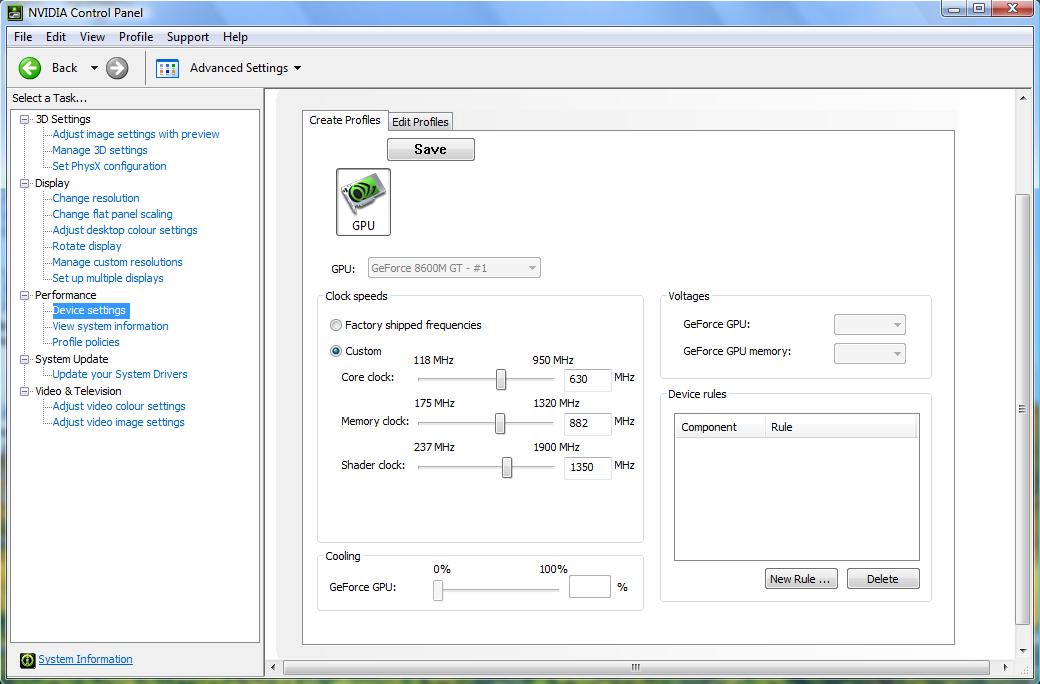The width and height of the screenshot is (1040, 684).
Task: Click the Component column header
Action: 720,427
